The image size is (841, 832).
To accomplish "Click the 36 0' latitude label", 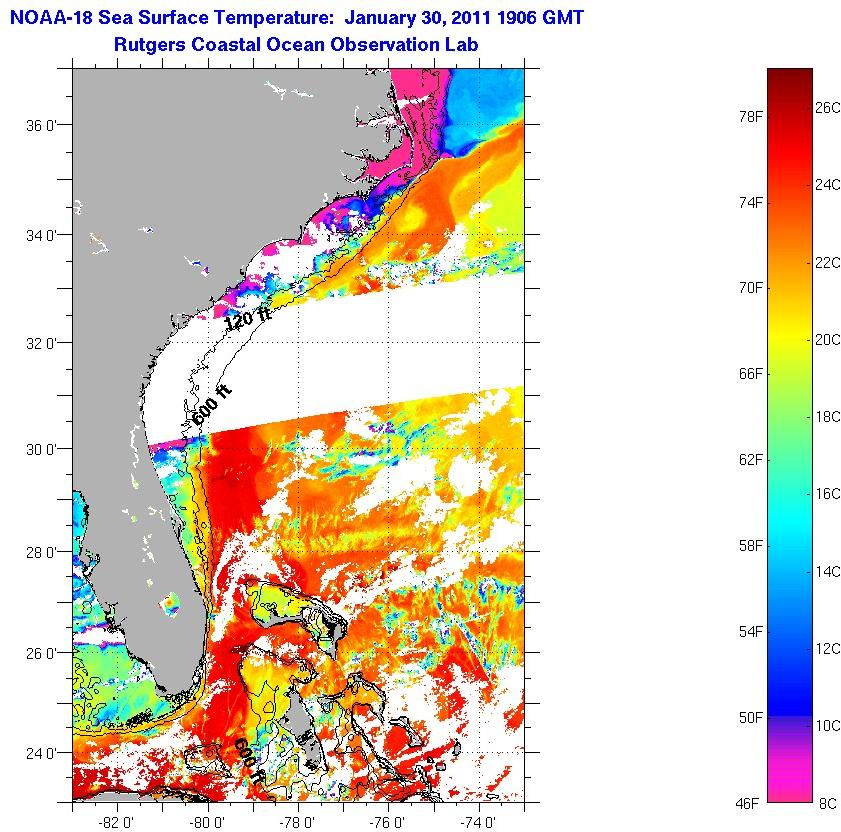I will click(41, 126).
